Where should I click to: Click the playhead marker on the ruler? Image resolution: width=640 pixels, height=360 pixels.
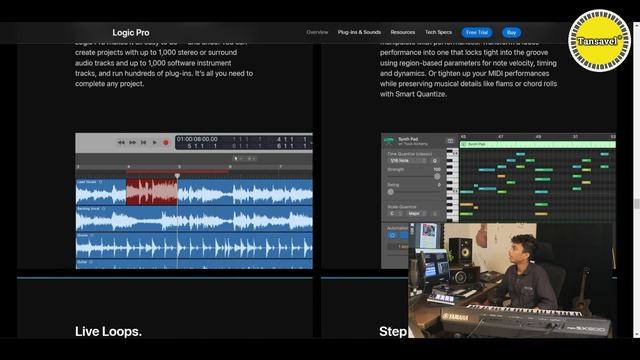177,176
